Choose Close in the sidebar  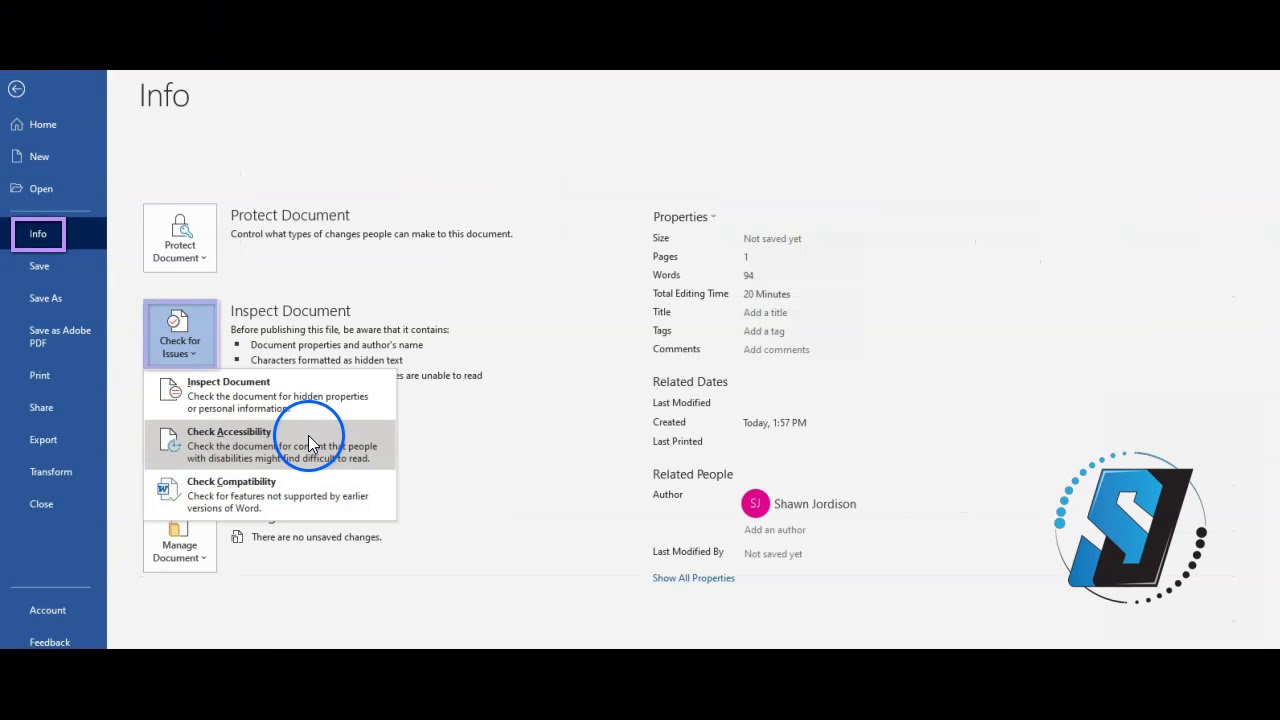[41, 504]
